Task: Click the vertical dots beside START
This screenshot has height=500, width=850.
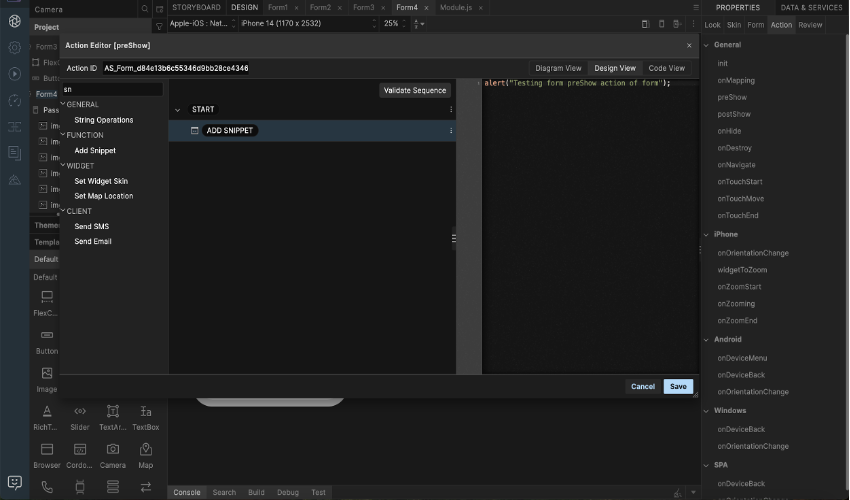Action: pyautogui.click(x=451, y=110)
